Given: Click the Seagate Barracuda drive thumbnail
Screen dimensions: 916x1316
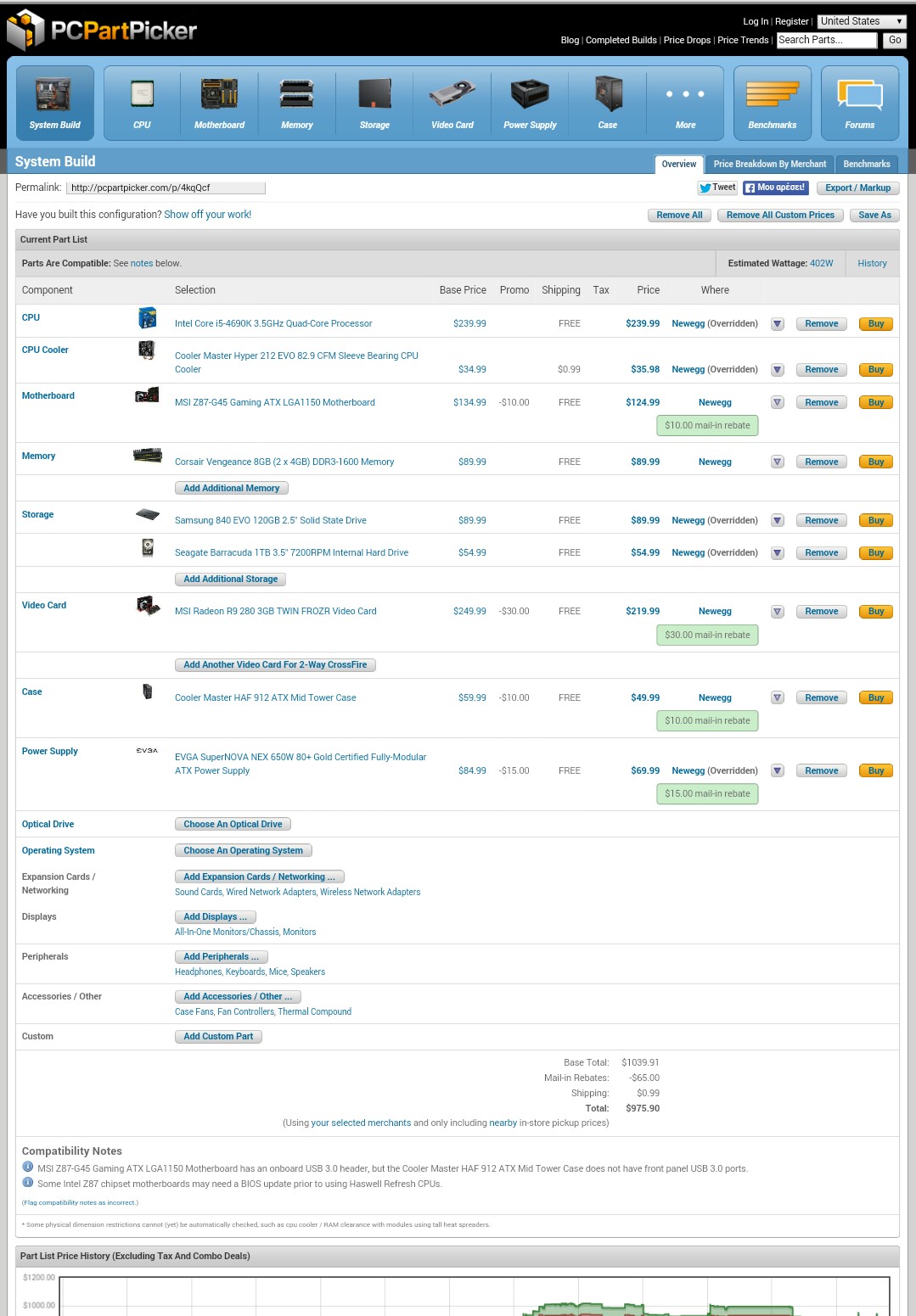Looking at the screenshot, I should tap(148, 547).
